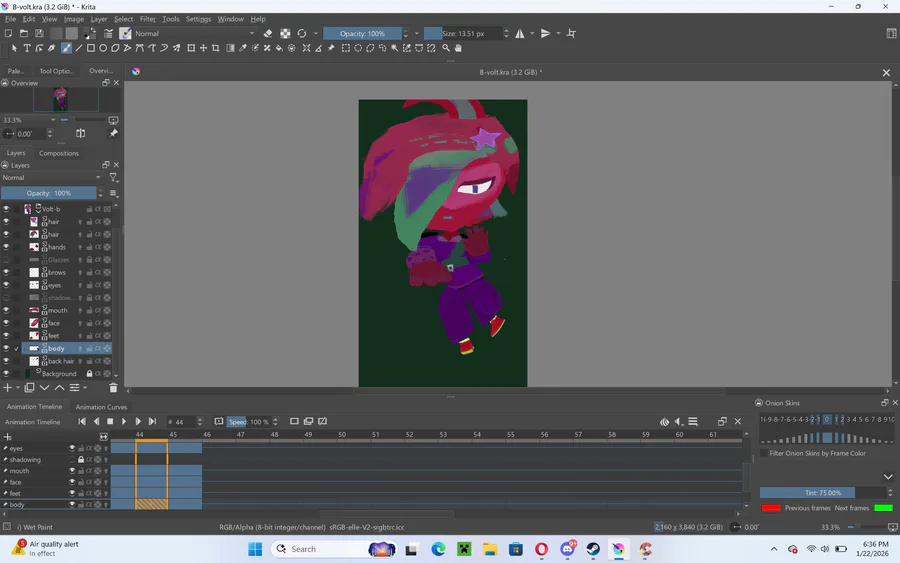Screen dimensions: 900x563
Task: Open Steam from the taskbar
Action: [x=593, y=549]
